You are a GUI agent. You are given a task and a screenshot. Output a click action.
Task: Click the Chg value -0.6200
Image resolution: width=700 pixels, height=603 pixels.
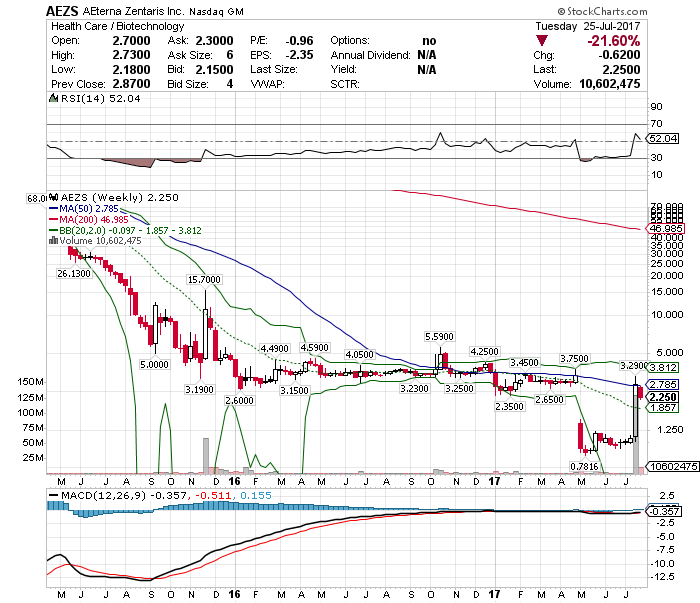pos(619,55)
